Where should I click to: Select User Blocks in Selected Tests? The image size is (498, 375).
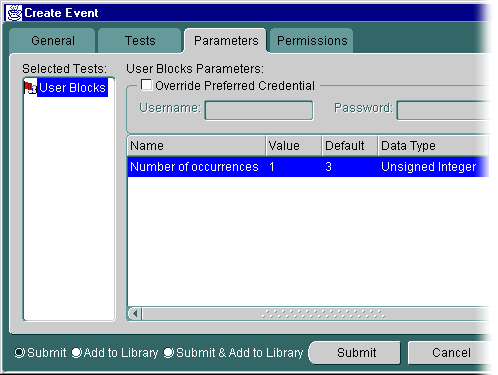click(72, 88)
